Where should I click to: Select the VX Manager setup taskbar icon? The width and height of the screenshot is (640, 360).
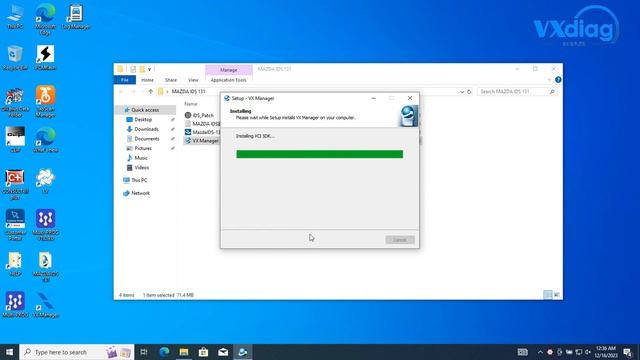pyautogui.click(x=242, y=352)
